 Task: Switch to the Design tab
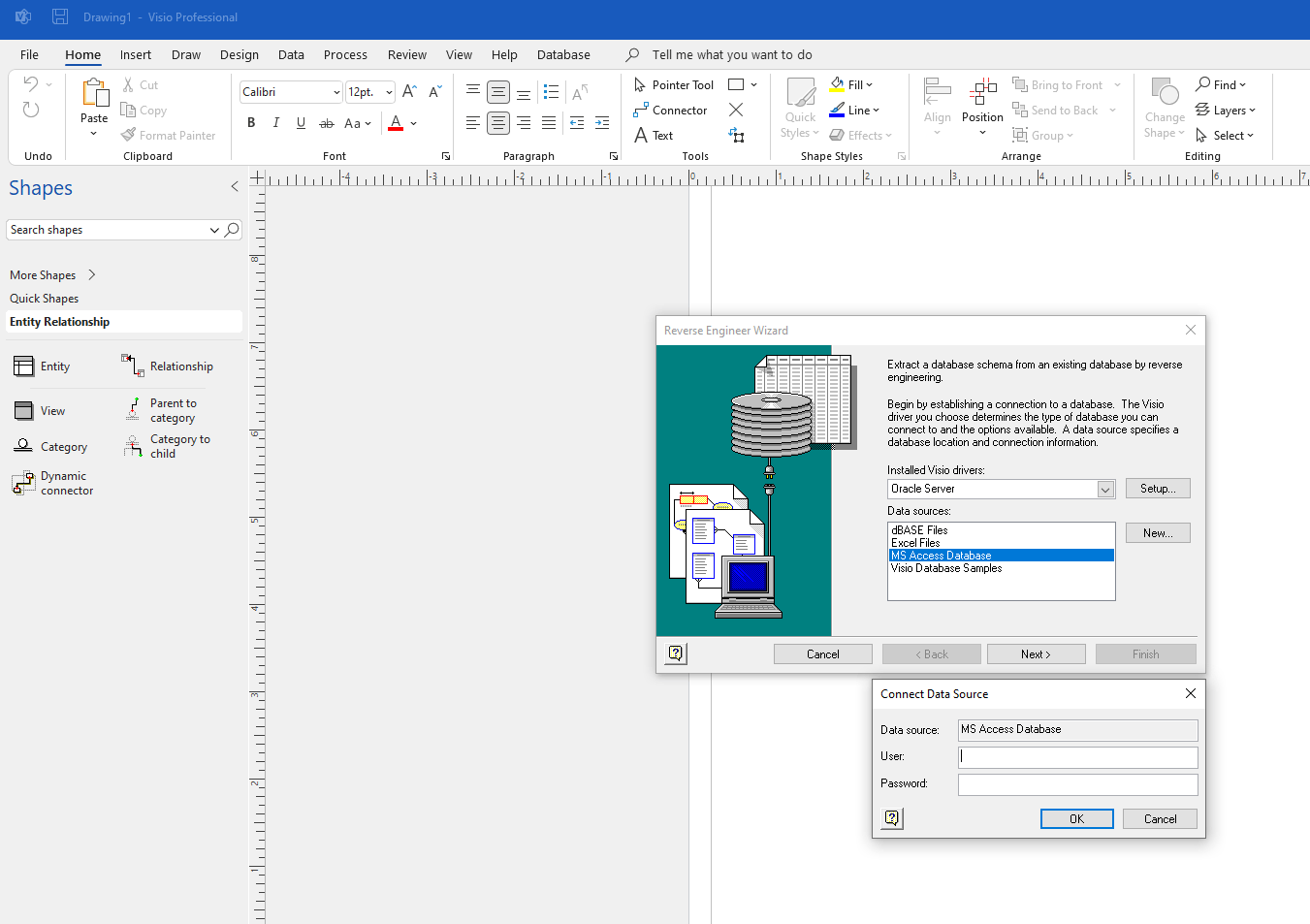(239, 55)
